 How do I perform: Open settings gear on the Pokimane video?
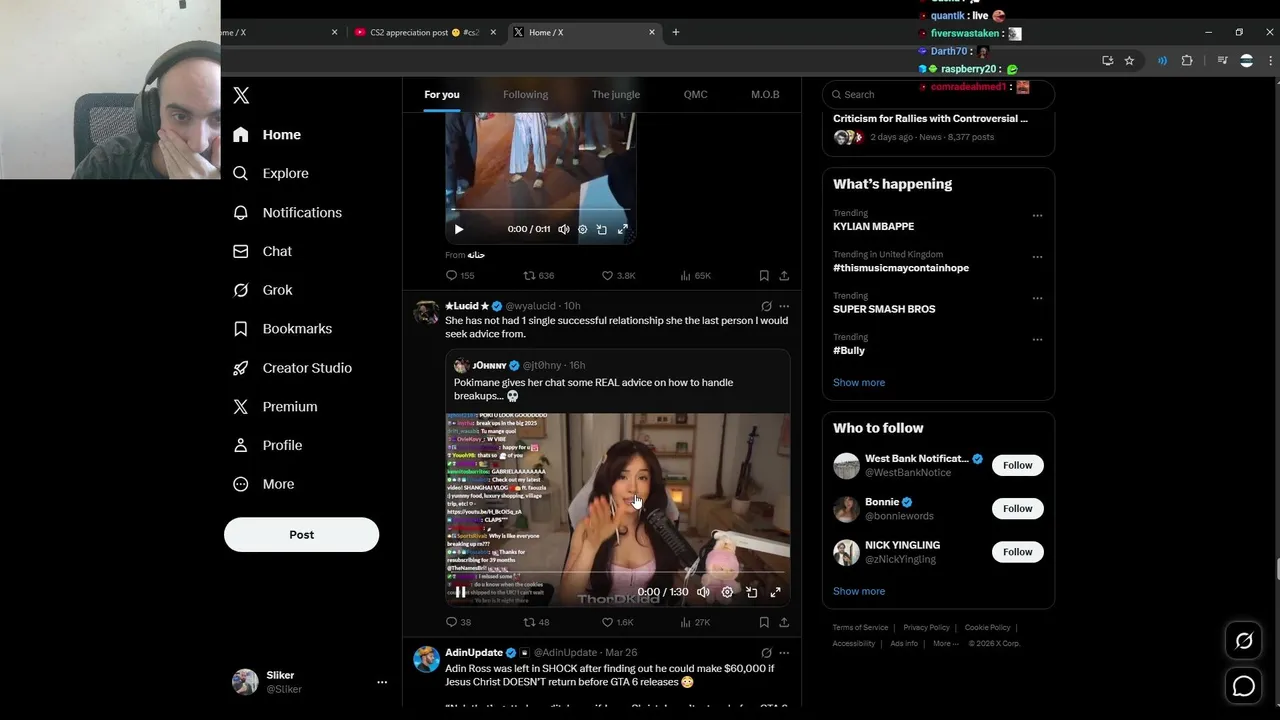click(x=727, y=592)
